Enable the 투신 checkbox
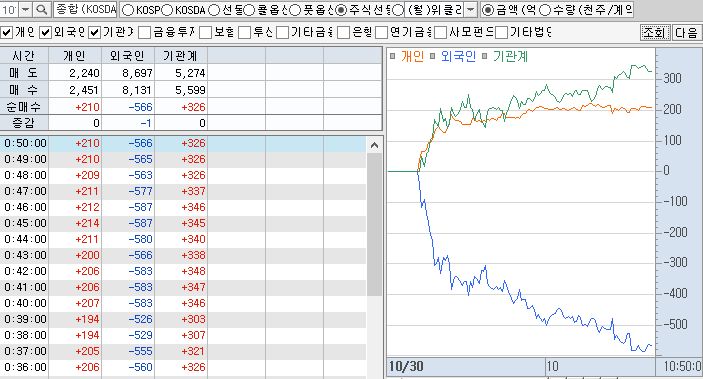703x379 pixels. (x=244, y=32)
